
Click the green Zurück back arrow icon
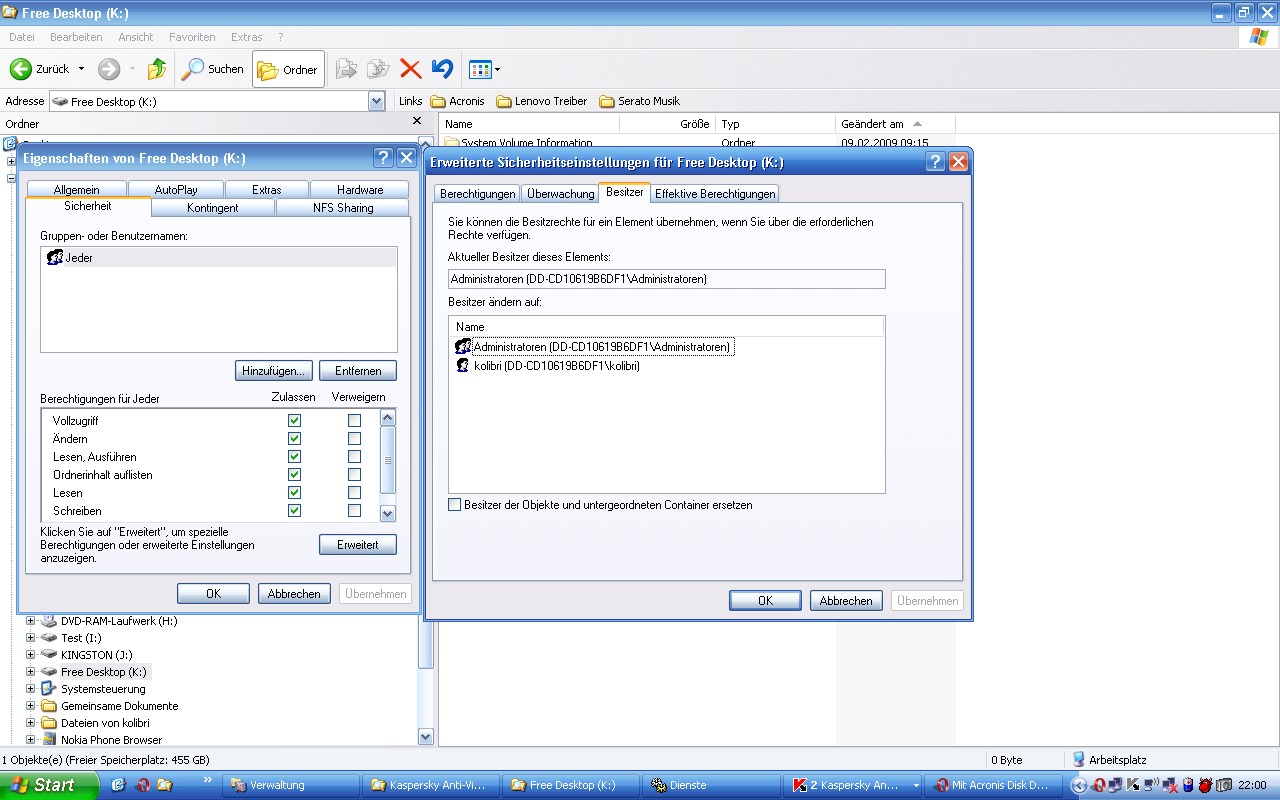(21, 69)
